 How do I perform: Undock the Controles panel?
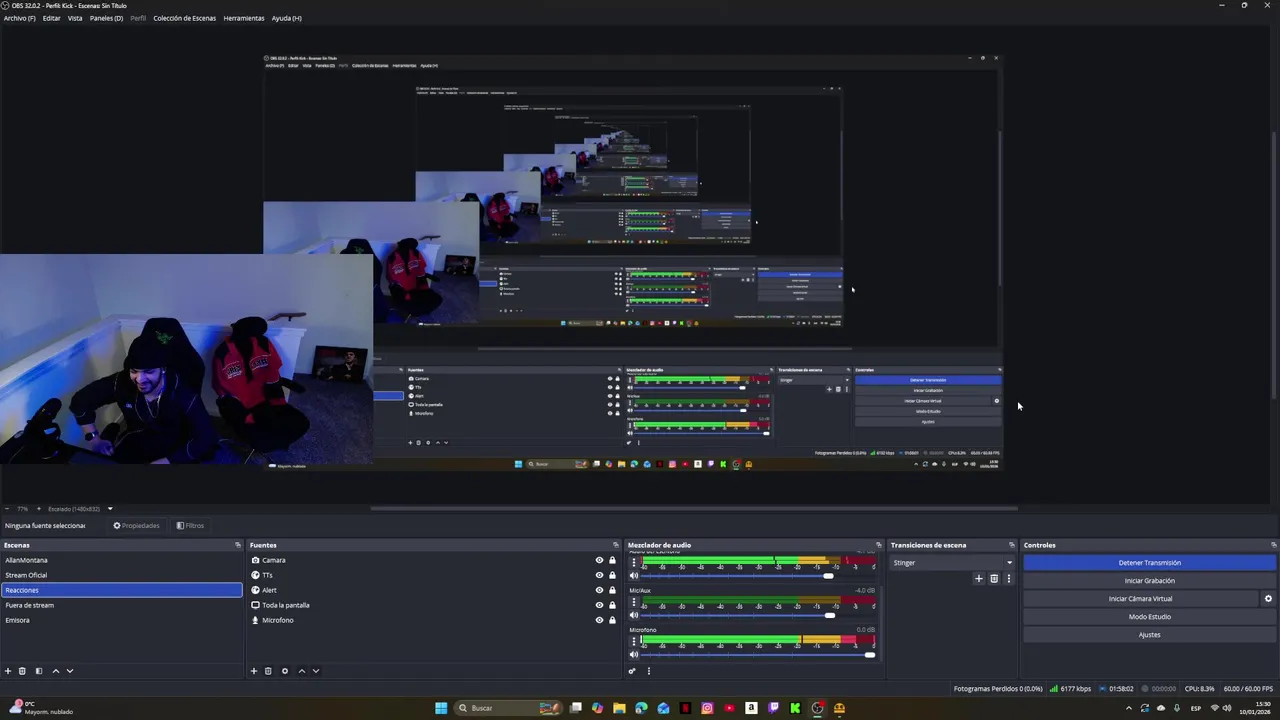1273,545
